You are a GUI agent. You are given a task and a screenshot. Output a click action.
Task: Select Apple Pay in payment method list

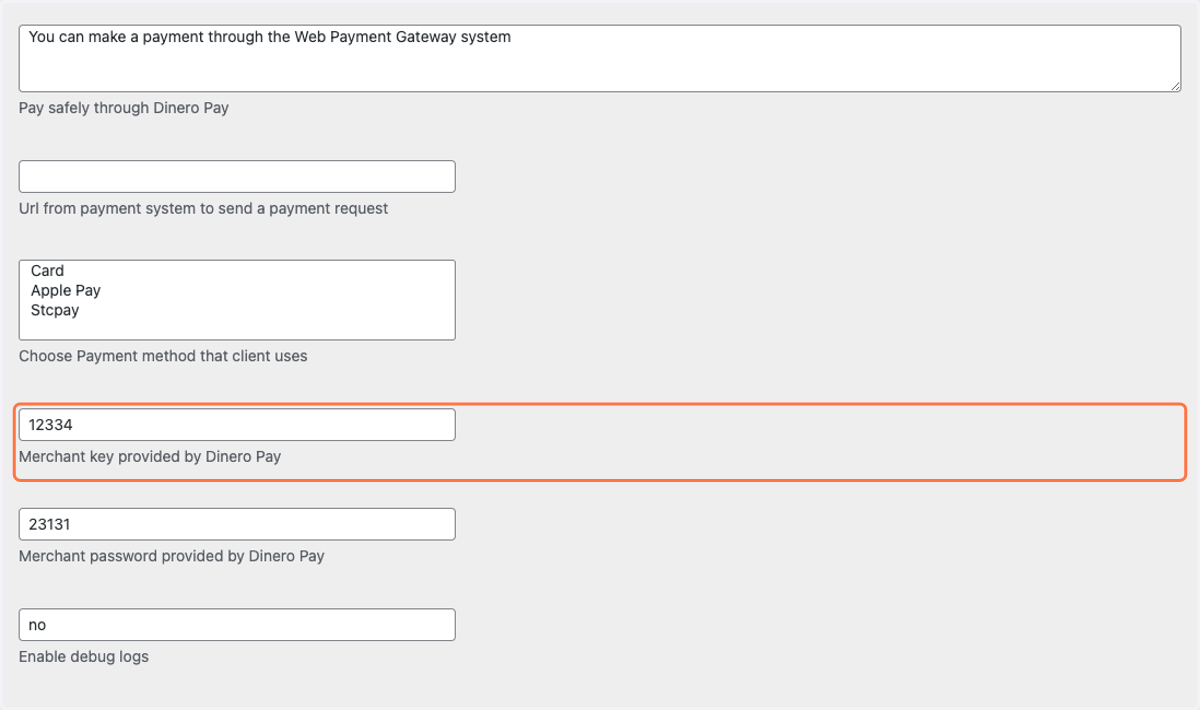point(66,291)
